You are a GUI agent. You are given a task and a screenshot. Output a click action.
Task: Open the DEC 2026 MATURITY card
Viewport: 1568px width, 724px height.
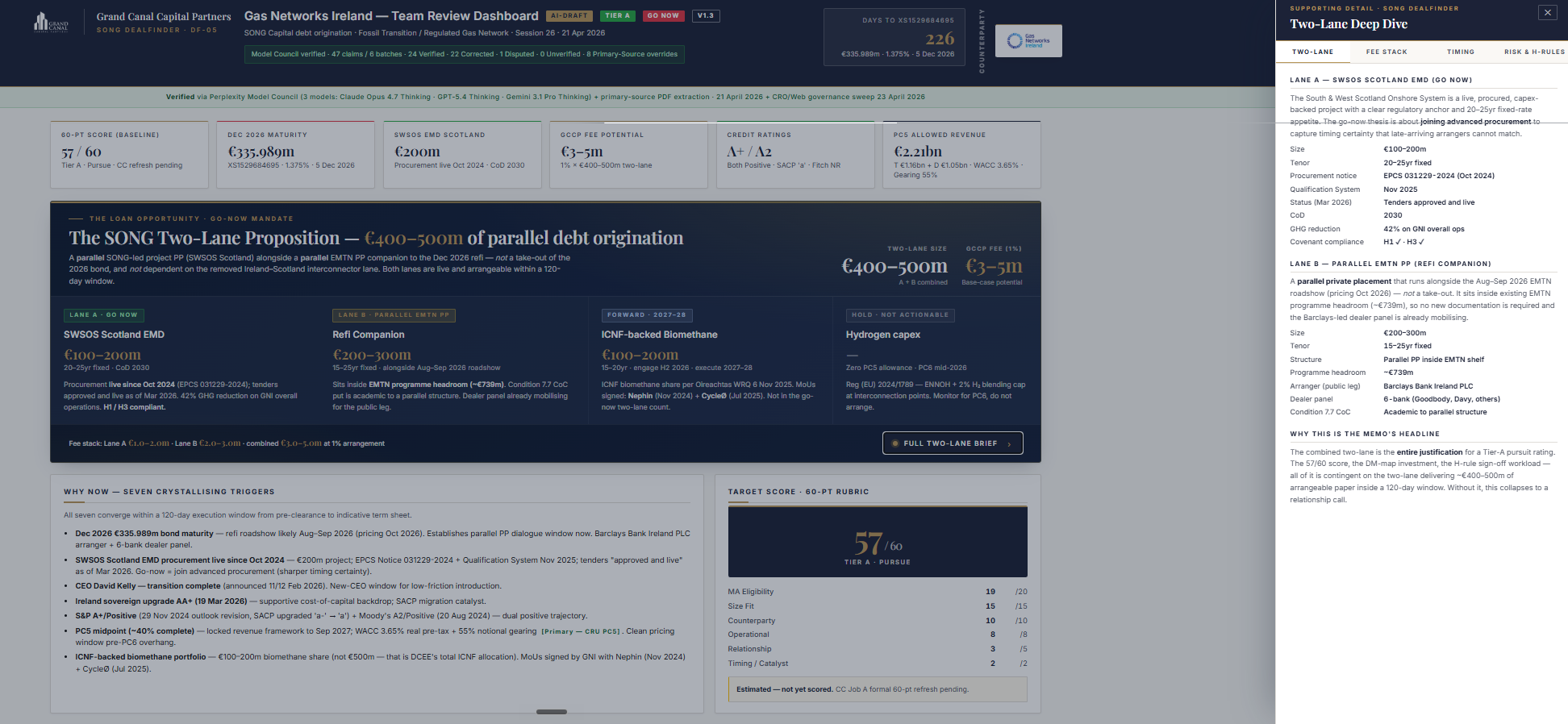(296, 154)
